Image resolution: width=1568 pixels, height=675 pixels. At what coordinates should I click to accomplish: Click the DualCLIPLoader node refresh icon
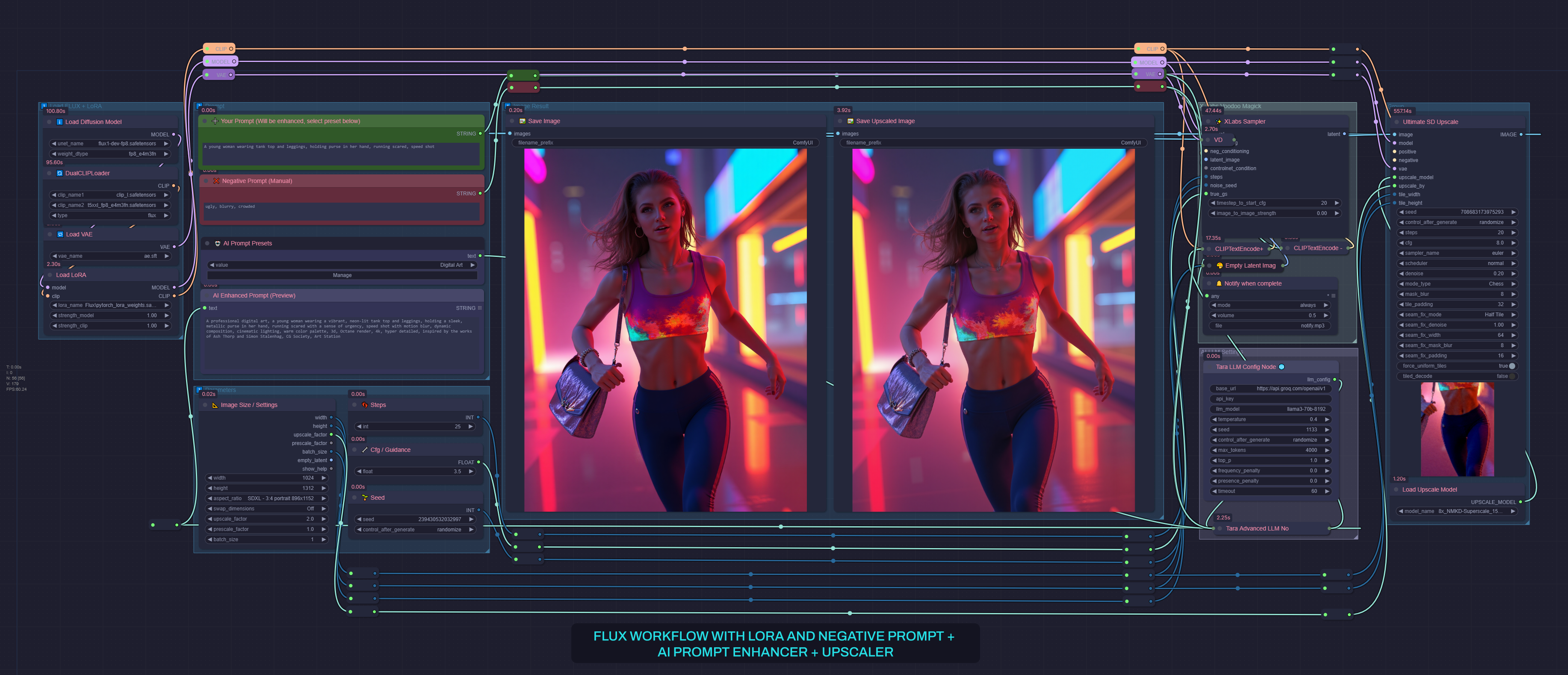click(60, 174)
